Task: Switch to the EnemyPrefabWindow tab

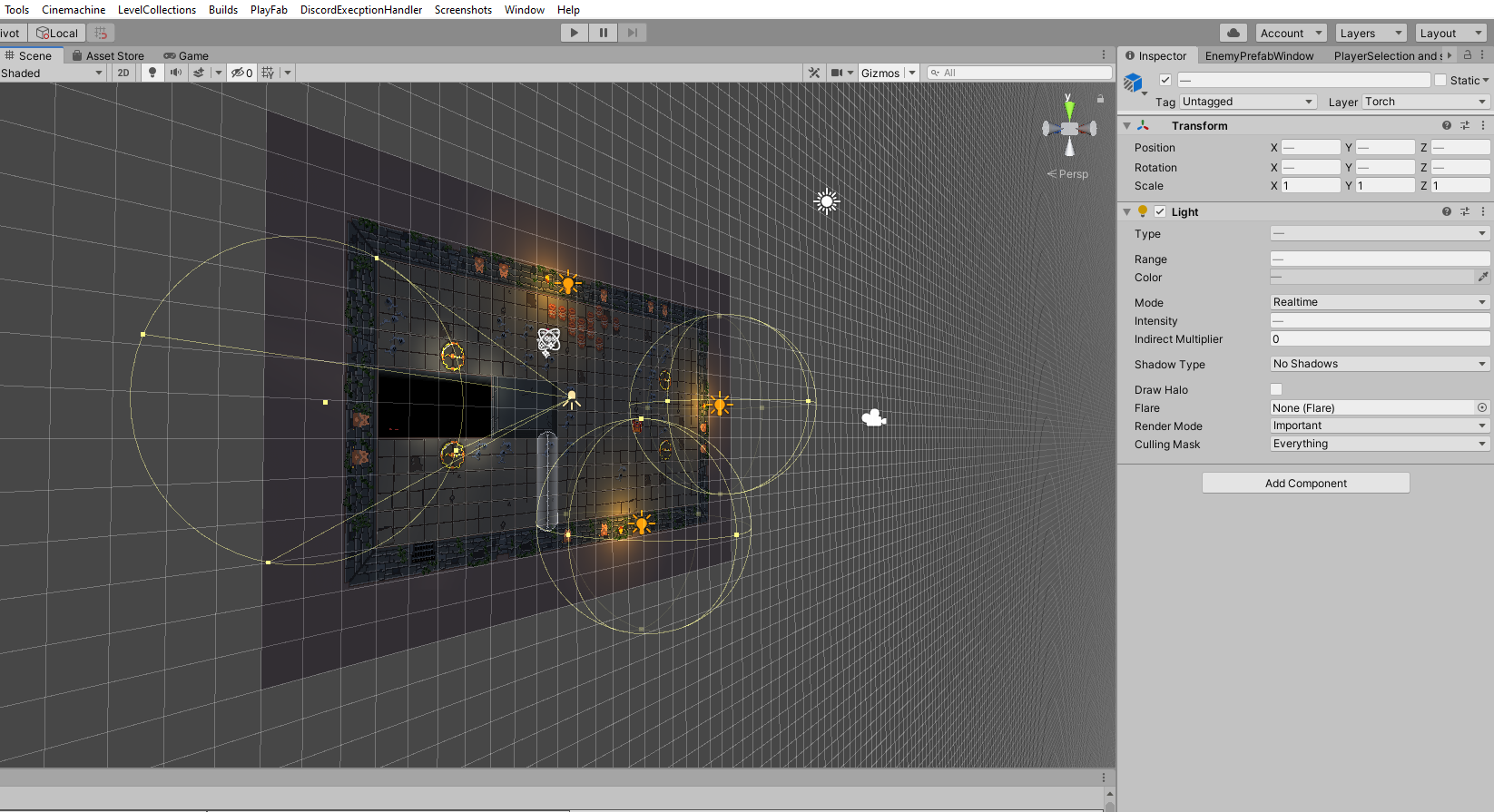Action: [1259, 55]
